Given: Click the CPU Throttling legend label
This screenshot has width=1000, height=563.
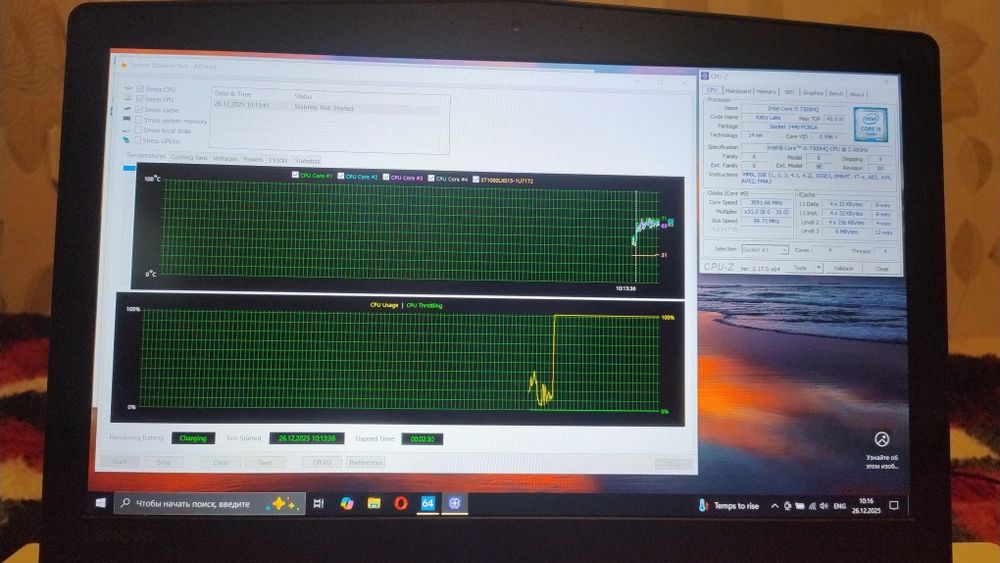Looking at the screenshot, I should 424,305.
